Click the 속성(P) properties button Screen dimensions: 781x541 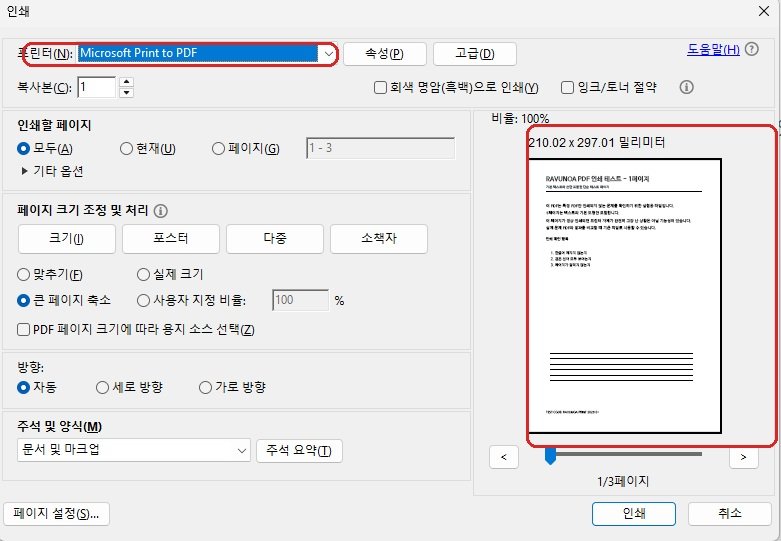pos(385,53)
